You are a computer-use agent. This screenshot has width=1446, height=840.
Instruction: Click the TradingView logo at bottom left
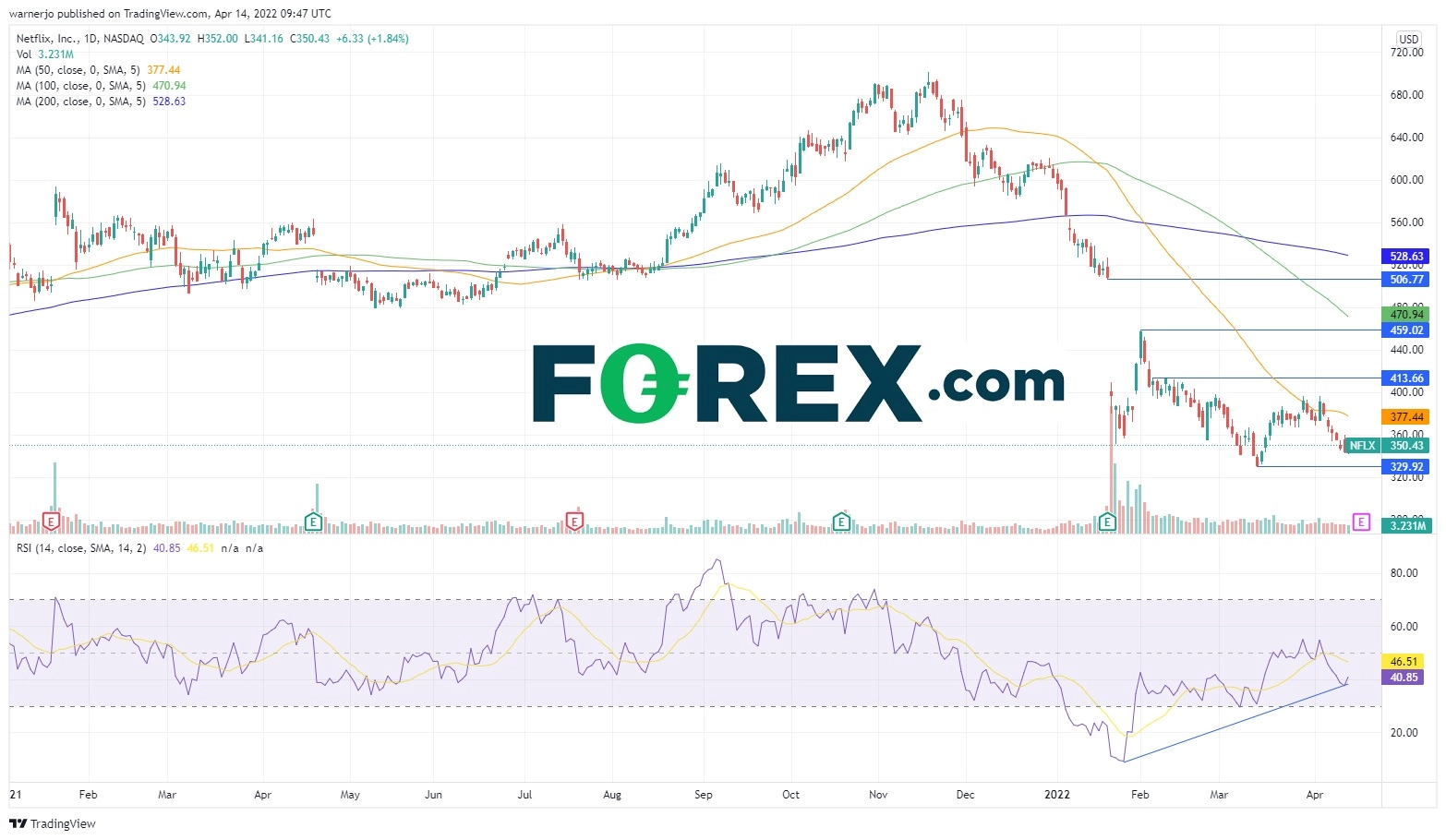tap(53, 823)
